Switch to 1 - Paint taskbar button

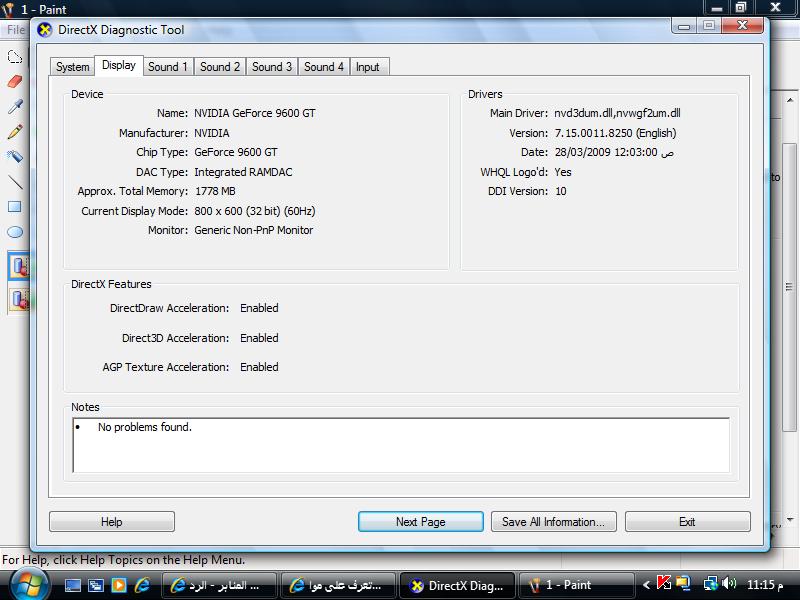point(577,585)
